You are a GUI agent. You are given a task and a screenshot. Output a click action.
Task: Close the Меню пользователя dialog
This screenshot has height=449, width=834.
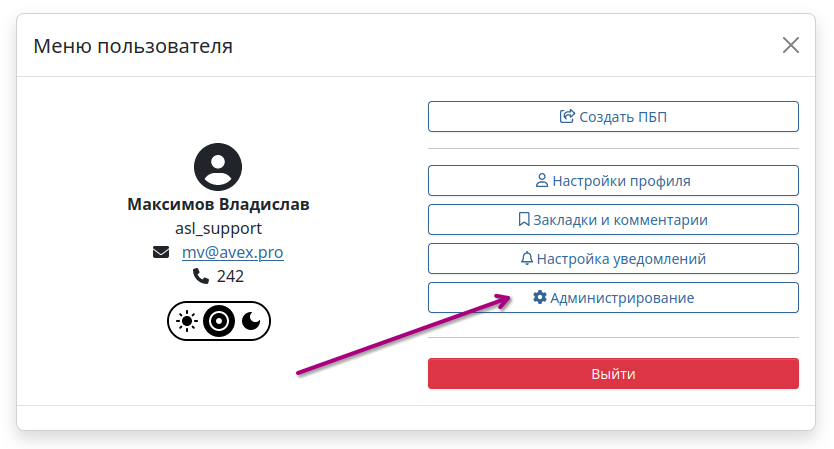791,45
